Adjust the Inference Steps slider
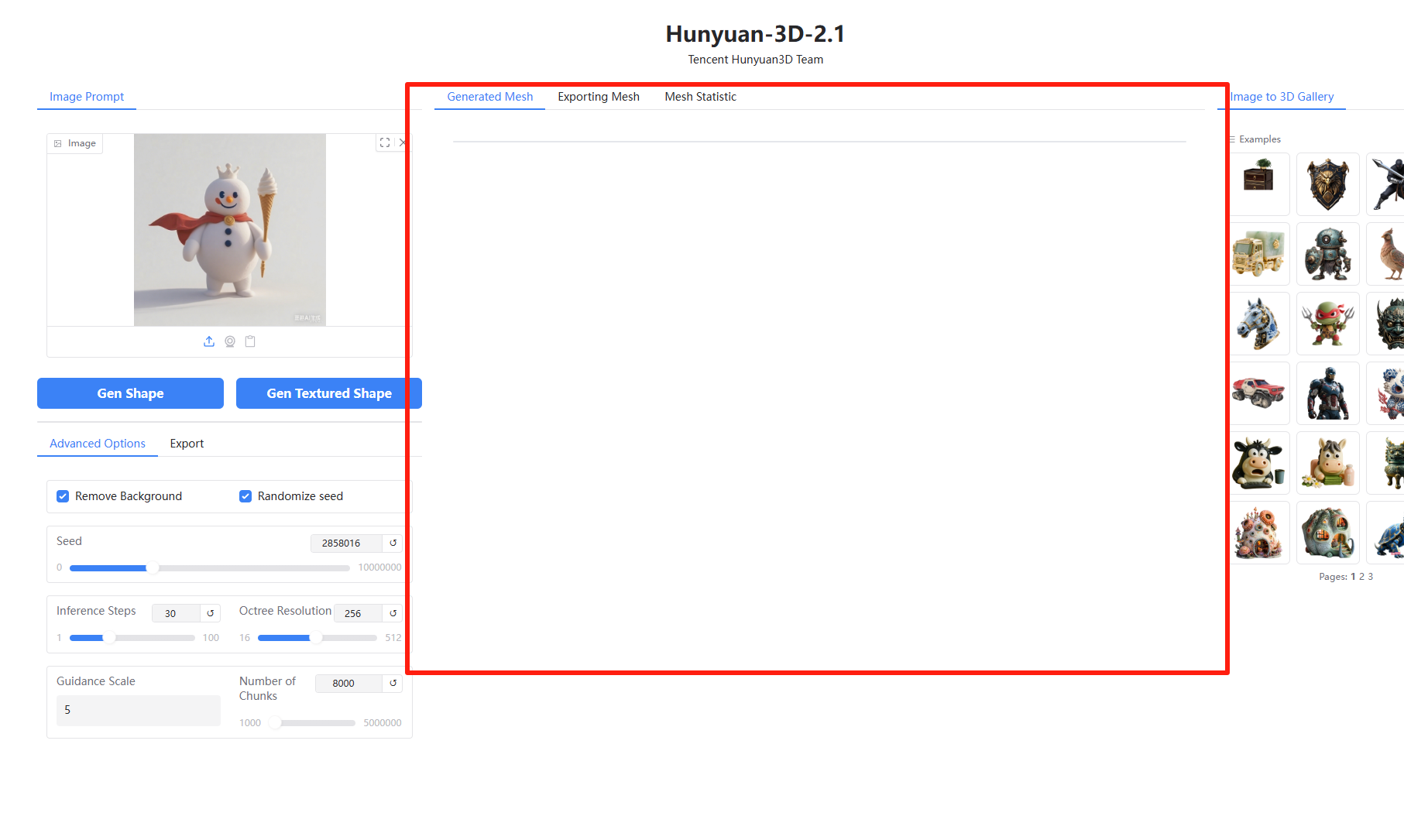Screen dimensions: 1404x840 (x=132, y=638)
